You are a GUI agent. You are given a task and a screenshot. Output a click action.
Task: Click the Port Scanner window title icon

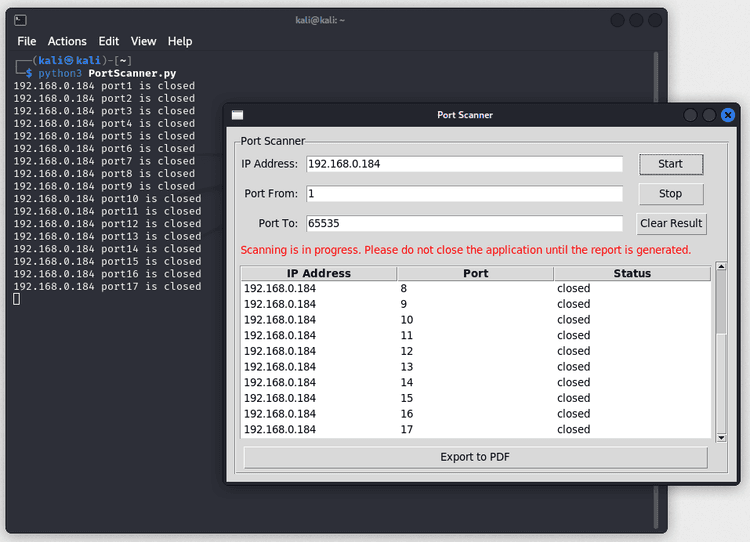(237, 115)
